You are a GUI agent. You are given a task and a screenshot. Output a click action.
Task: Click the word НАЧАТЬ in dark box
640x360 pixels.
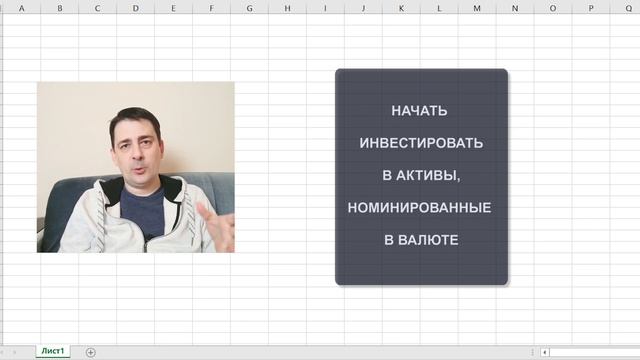(x=419, y=111)
